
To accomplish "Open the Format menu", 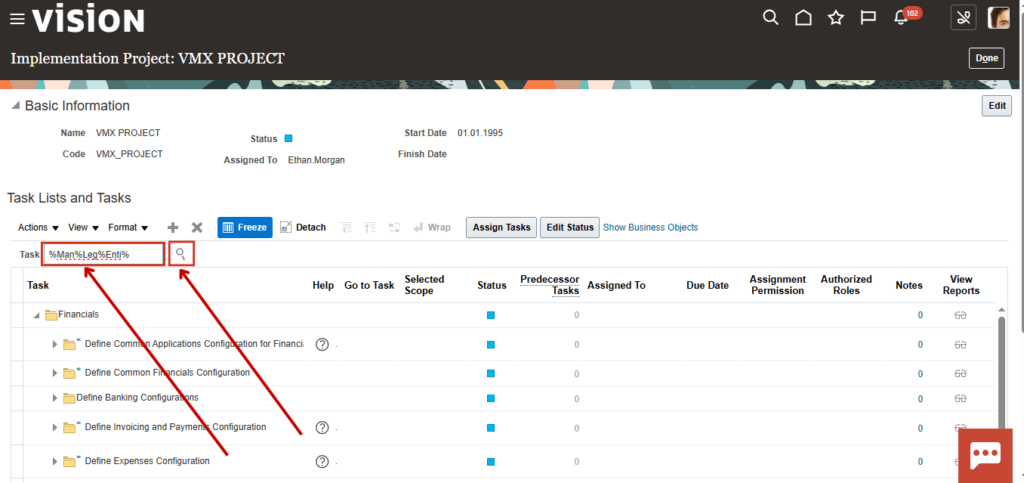I will (128, 227).
